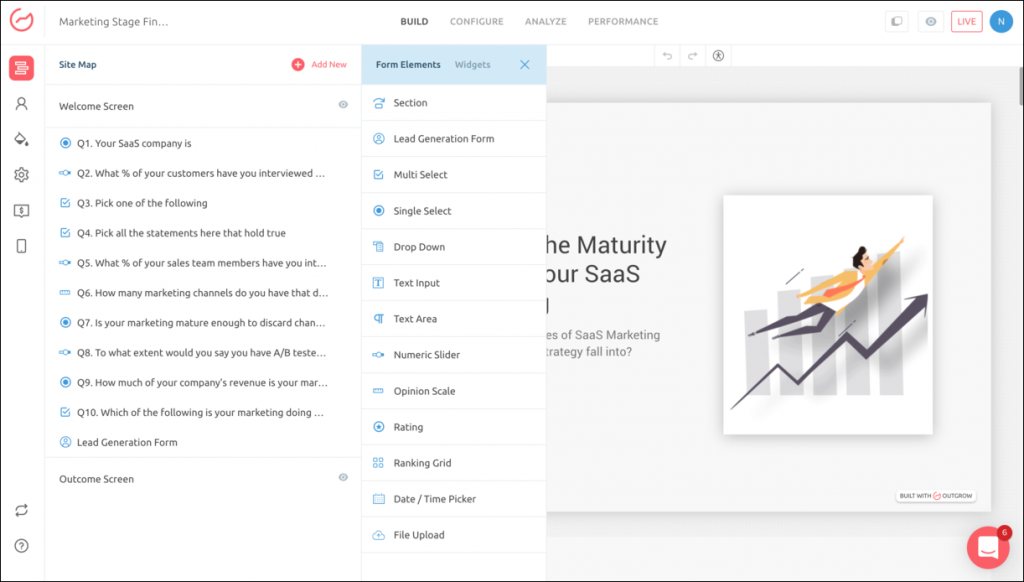This screenshot has height=582, width=1024.
Task: Open the ANALYZE tab
Action: pyautogui.click(x=546, y=21)
